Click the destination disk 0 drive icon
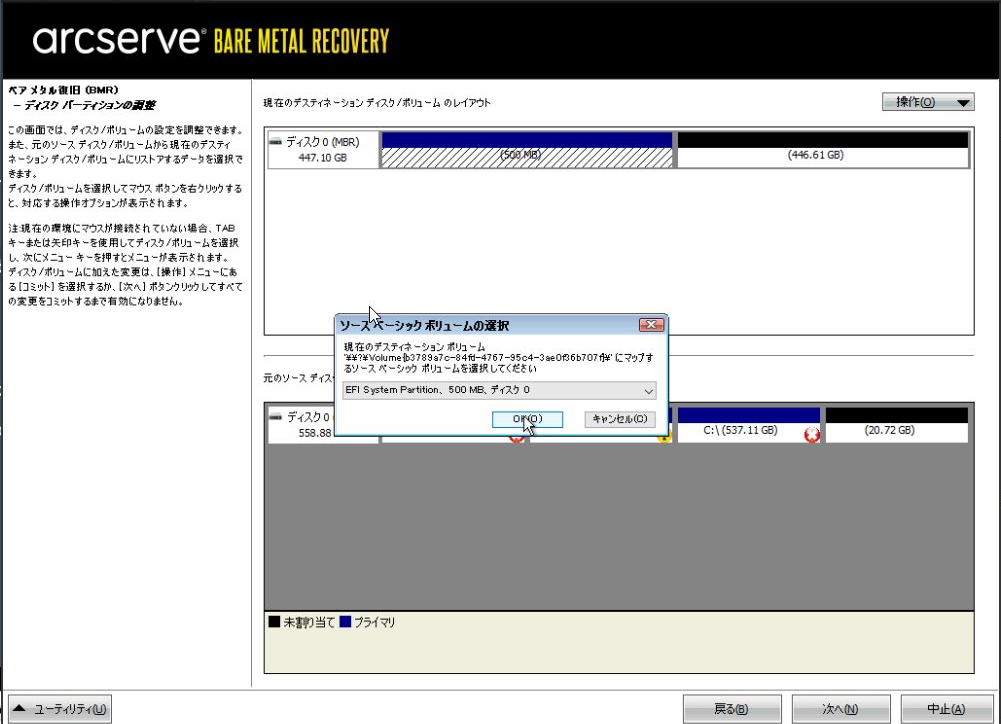 pyautogui.click(x=275, y=142)
